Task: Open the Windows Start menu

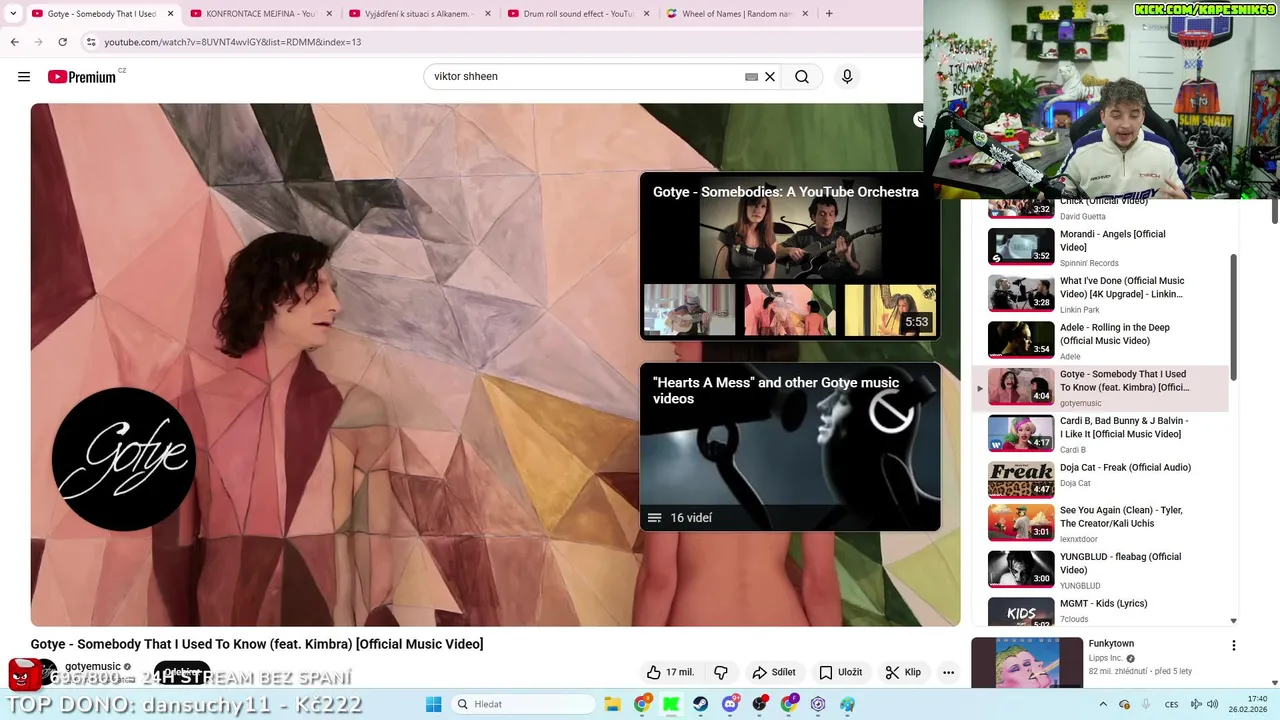Action: click(x=434, y=704)
